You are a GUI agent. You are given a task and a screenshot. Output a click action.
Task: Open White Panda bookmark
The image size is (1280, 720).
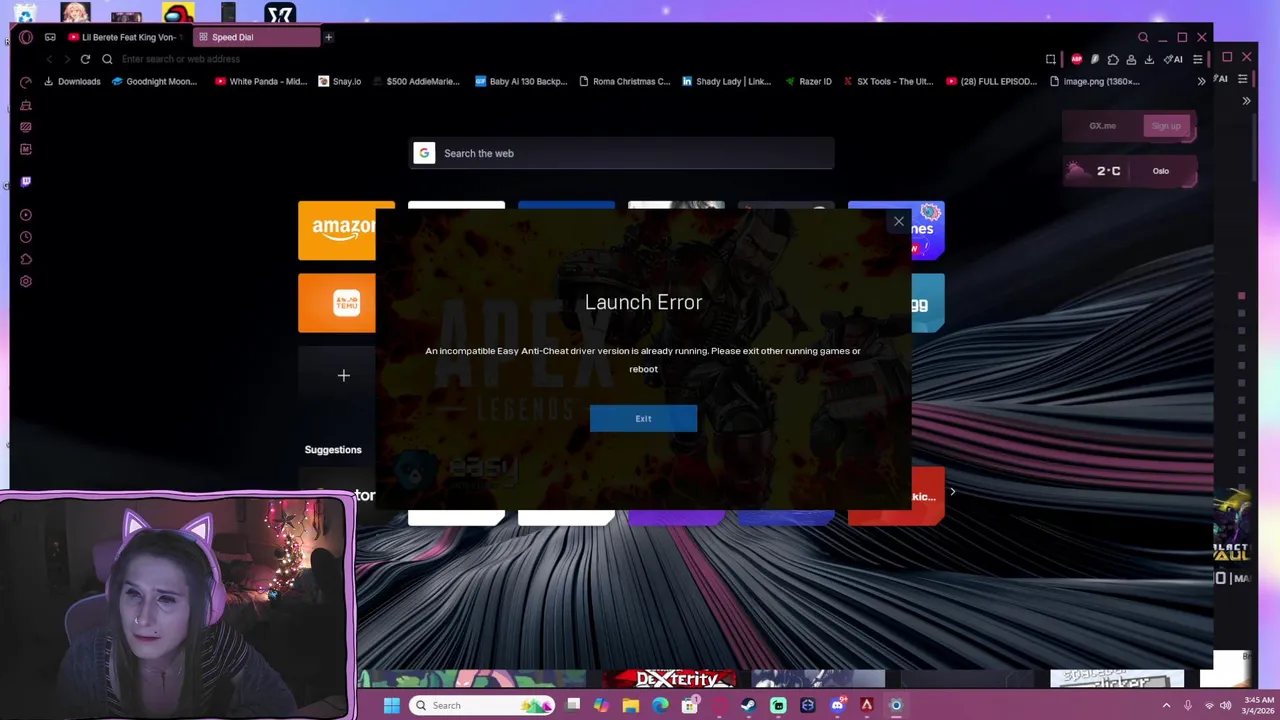(x=261, y=81)
